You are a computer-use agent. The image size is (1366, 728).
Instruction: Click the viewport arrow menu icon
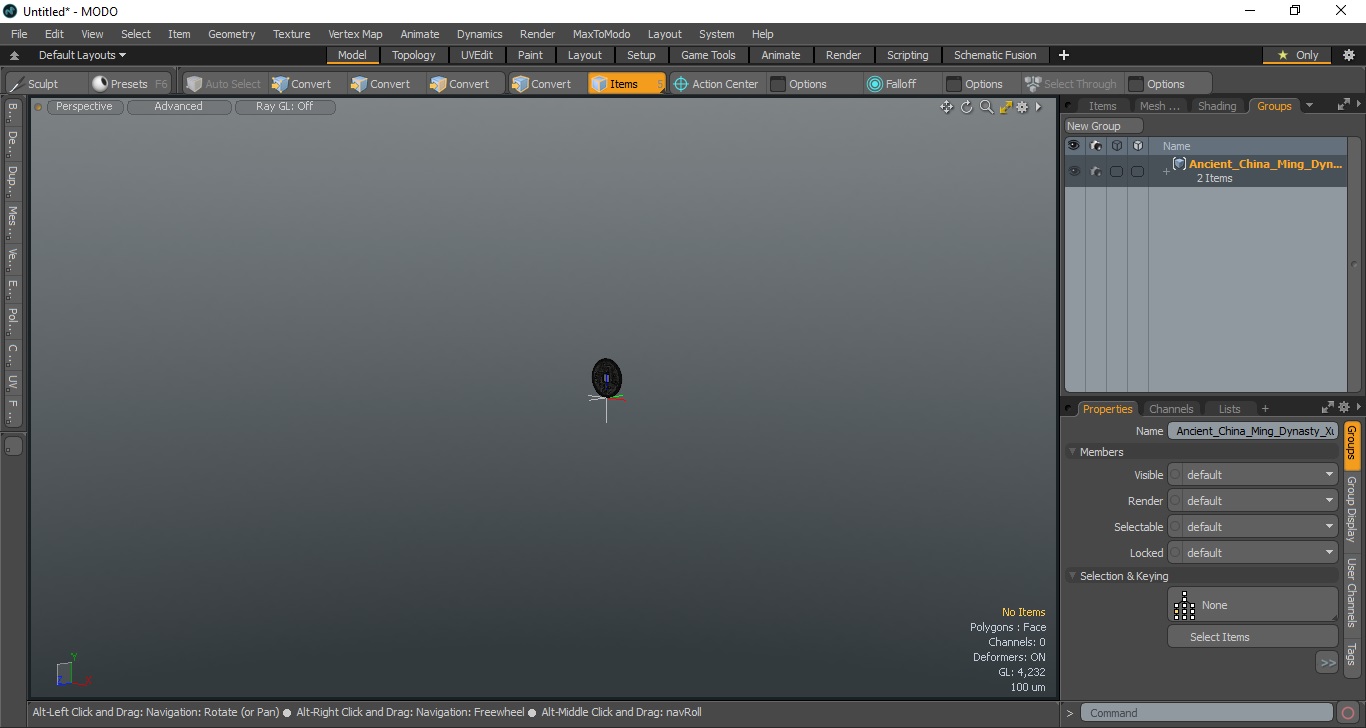1038,107
